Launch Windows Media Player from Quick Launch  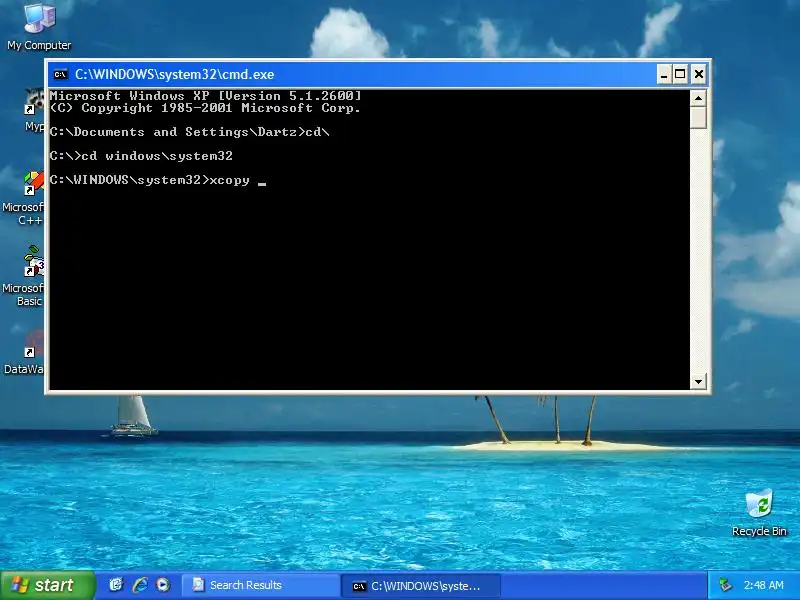[163, 585]
